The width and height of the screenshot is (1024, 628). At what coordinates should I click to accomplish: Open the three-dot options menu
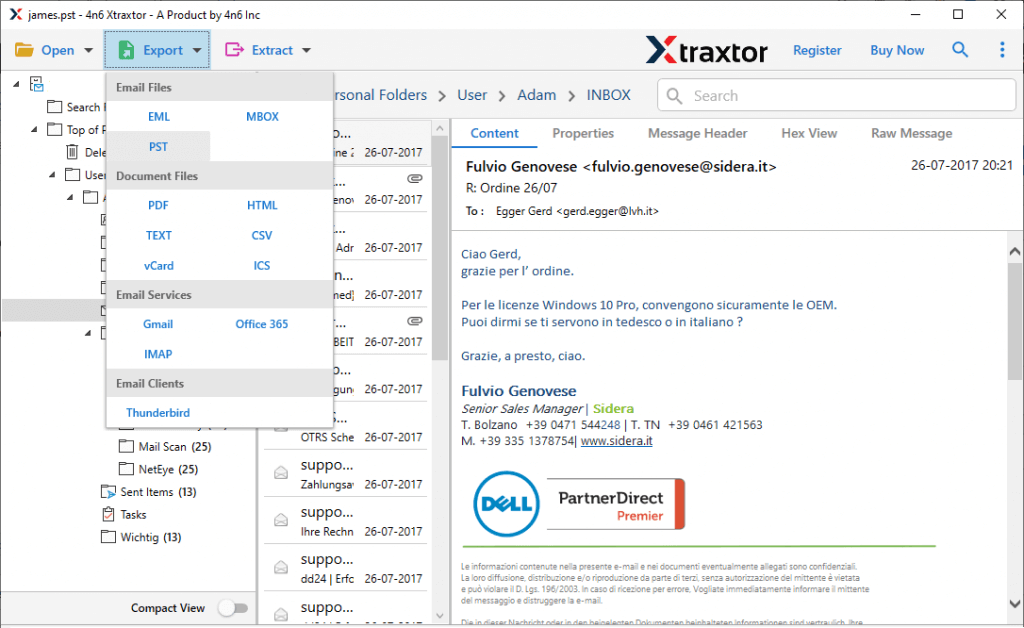pos(1003,49)
